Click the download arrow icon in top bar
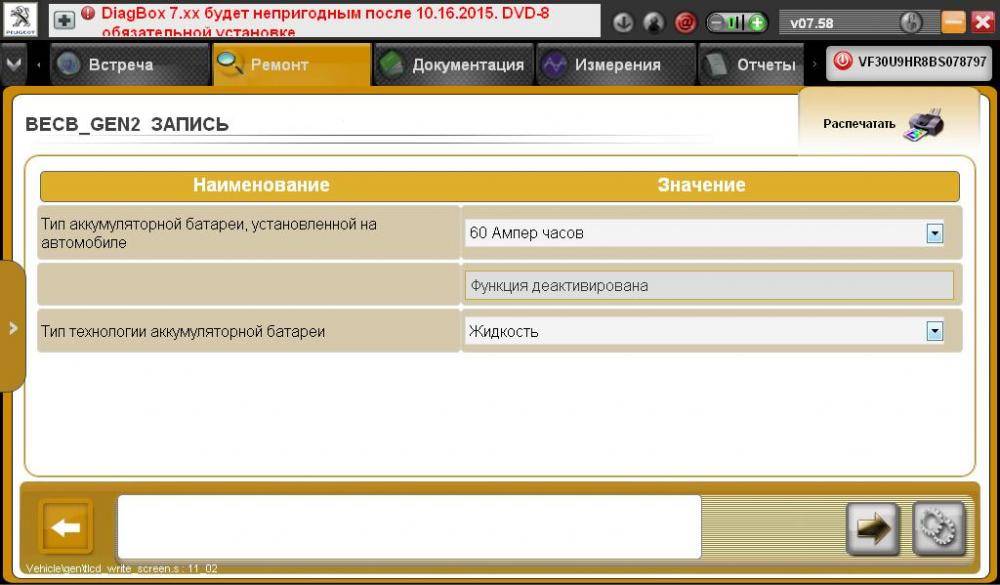Viewport: 1000px width, 585px height. [x=623, y=22]
